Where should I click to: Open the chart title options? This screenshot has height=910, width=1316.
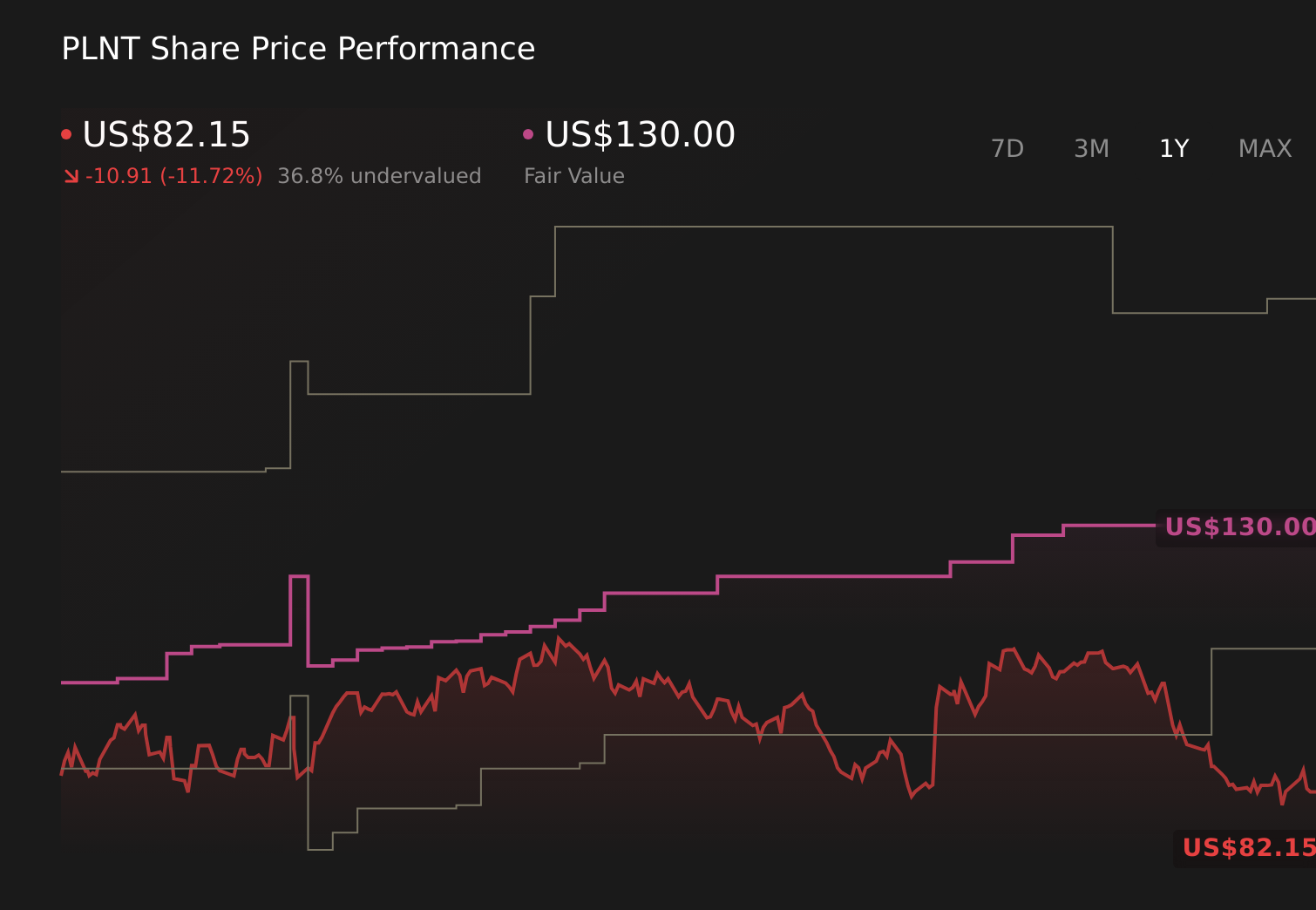tap(297, 49)
